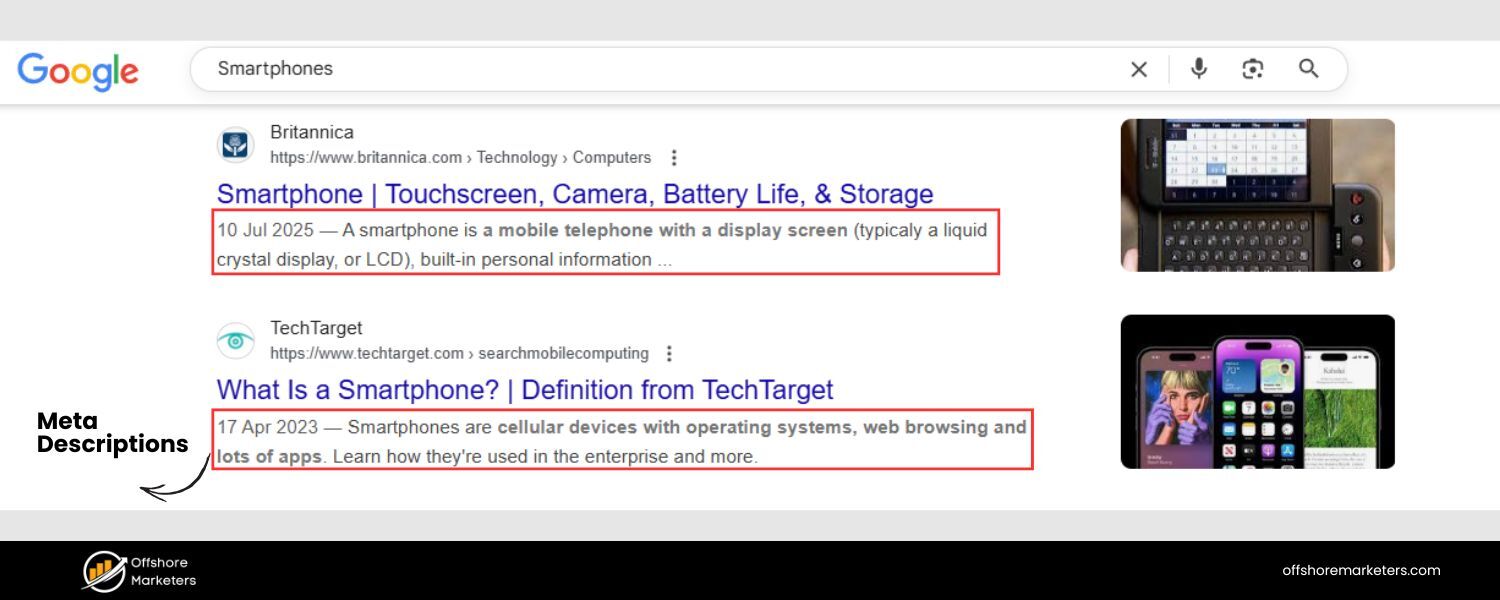Clear the search query with X

(x=1139, y=69)
